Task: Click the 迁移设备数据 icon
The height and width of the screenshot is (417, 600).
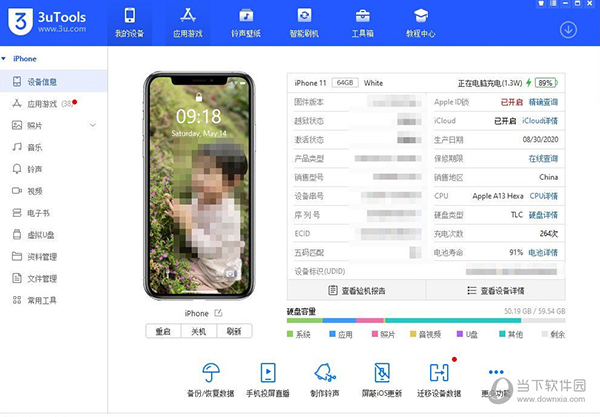Action: (x=439, y=372)
